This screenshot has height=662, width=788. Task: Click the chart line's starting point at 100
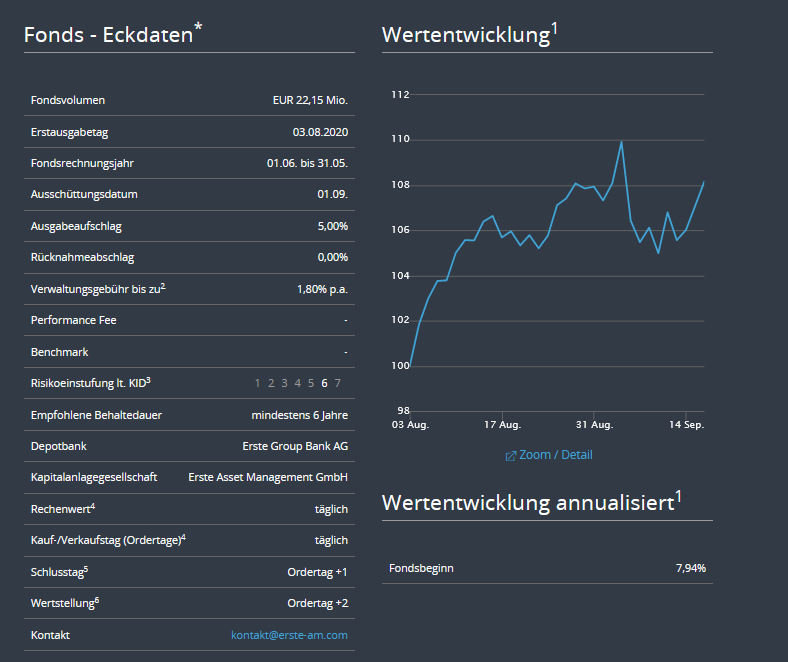pyautogui.click(x=410, y=365)
